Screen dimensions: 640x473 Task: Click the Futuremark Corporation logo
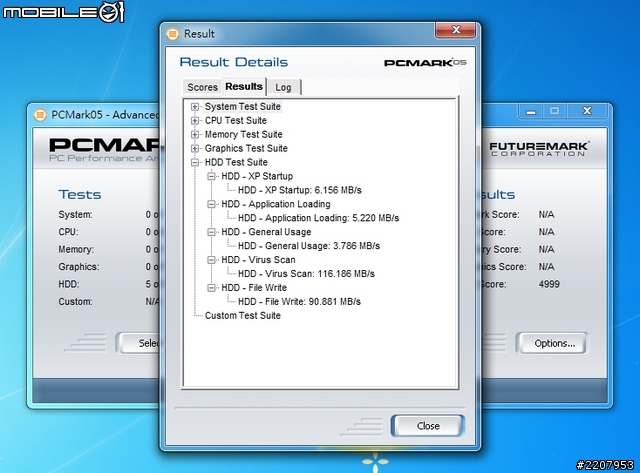(x=539, y=149)
